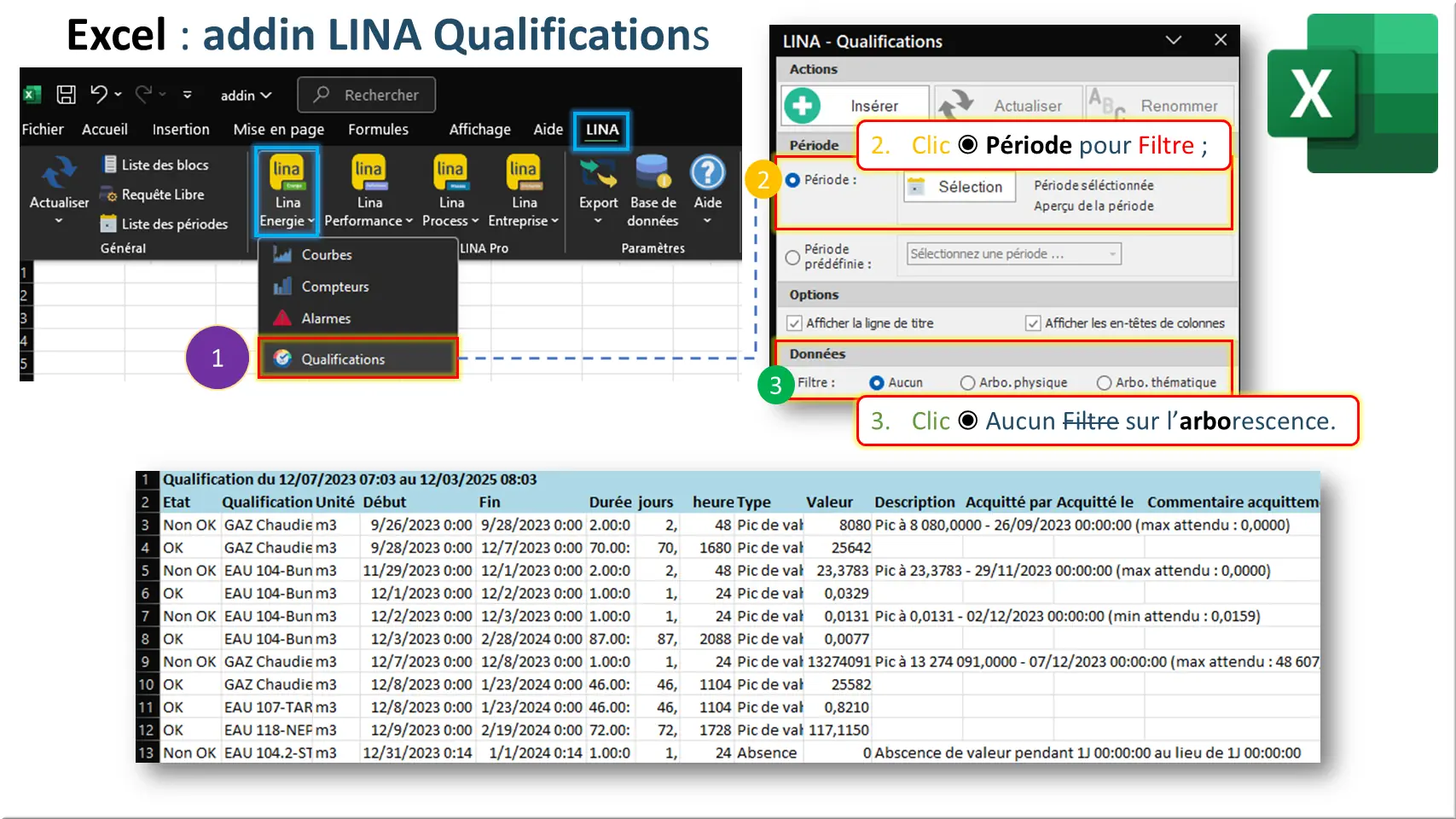Click Liste des périodes

pyautogui.click(x=165, y=224)
